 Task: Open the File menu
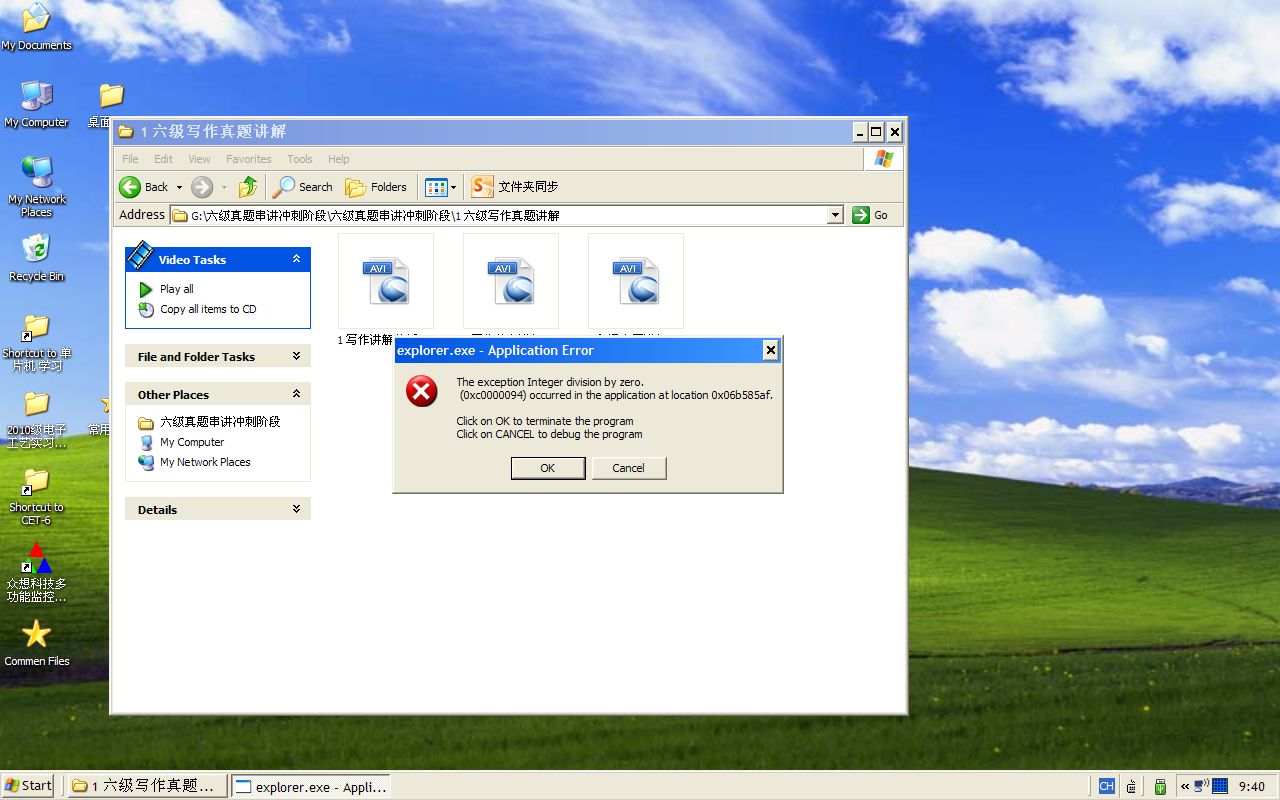pos(130,159)
